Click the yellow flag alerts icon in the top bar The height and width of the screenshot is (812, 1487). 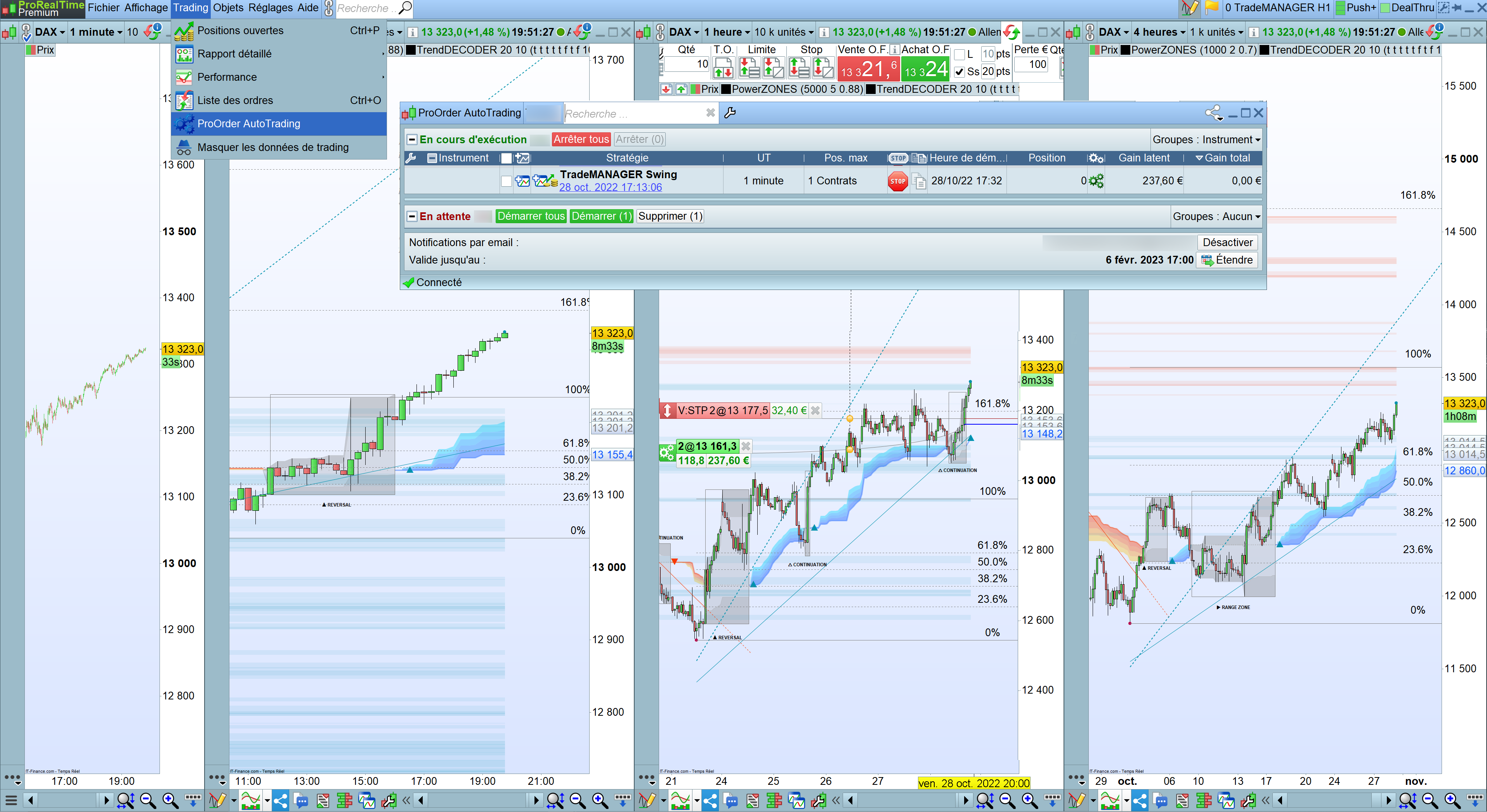tap(1211, 7)
